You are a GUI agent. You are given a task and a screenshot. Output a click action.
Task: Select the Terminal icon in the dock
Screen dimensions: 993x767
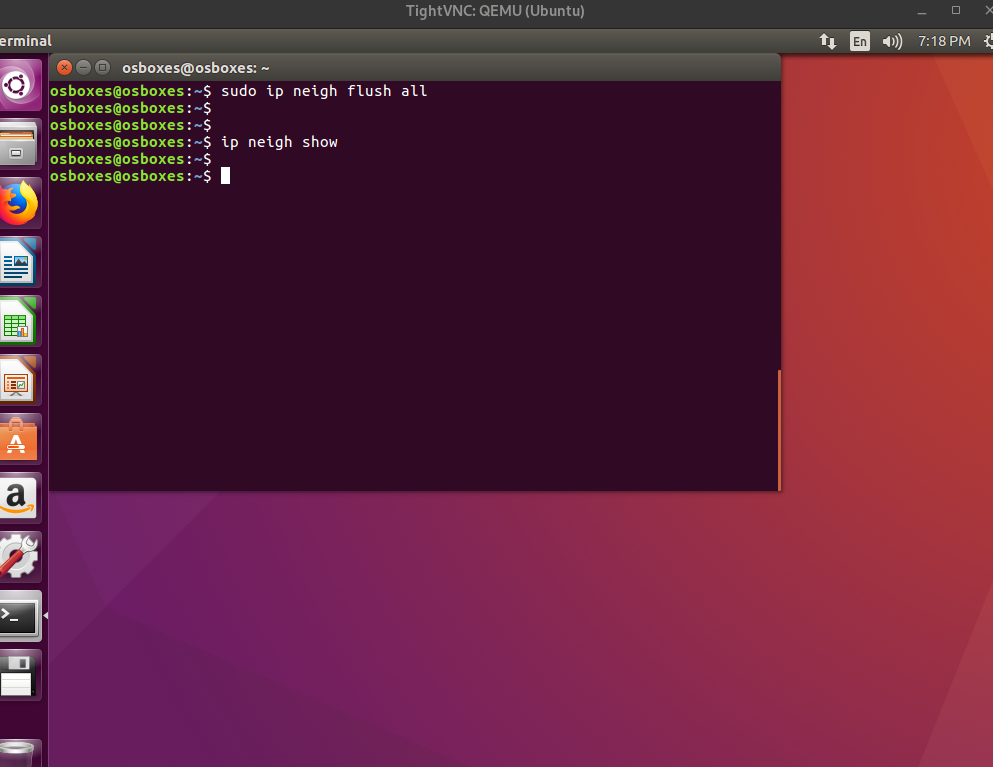point(19,615)
